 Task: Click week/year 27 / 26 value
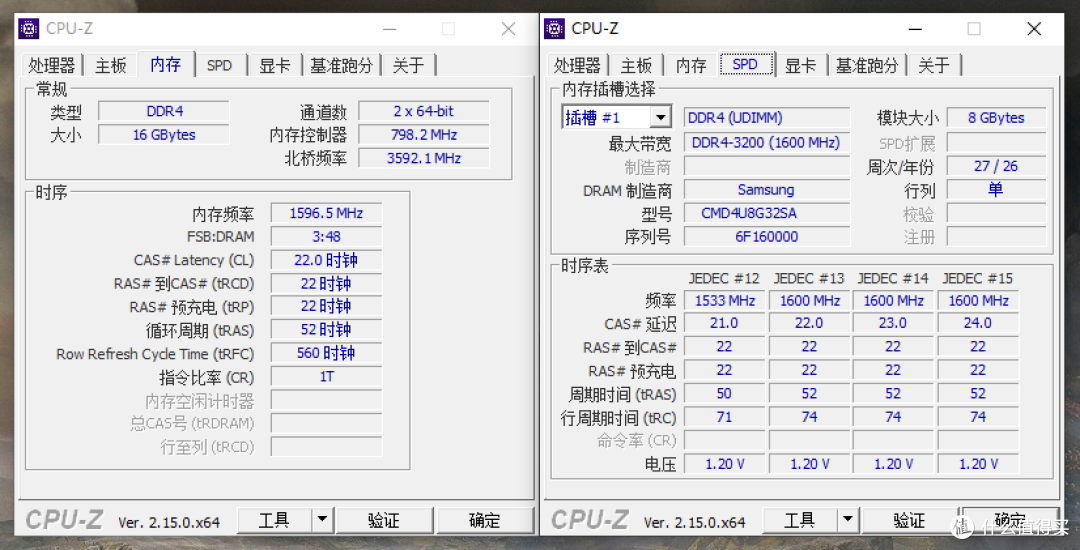tap(996, 166)
